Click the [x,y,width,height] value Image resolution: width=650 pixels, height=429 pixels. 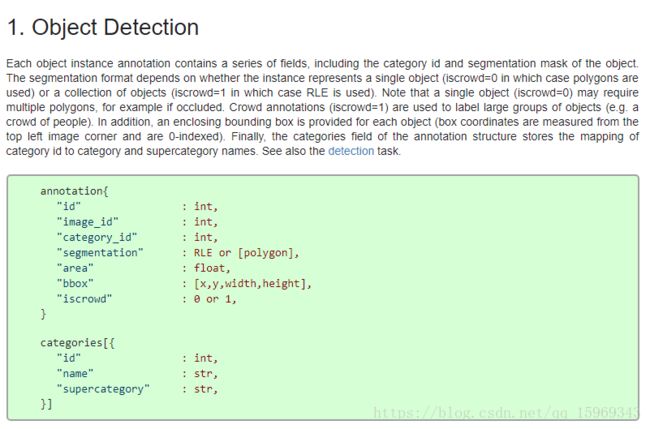[252, 284]
